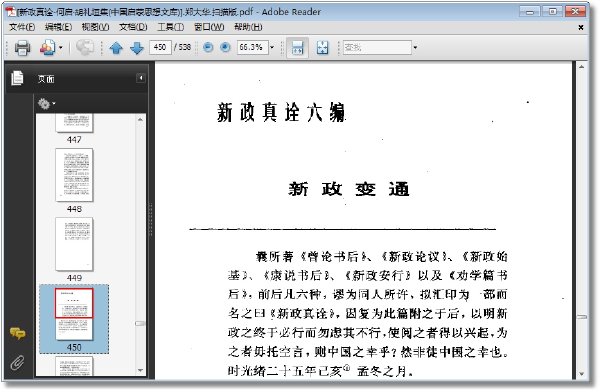Open the 编辑(E) menu
Screen dimensions: 600x392
point(59,27)
